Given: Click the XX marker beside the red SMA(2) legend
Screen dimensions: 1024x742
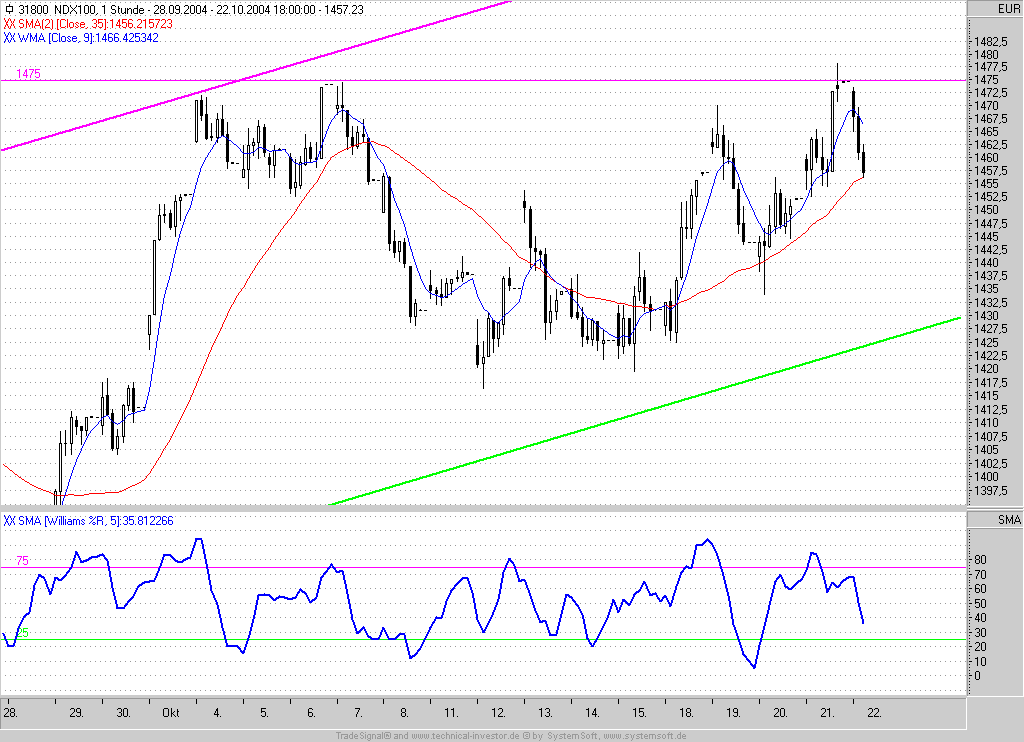Looking at the screenshot, I should pyautogui.click(x=9, y=24).
